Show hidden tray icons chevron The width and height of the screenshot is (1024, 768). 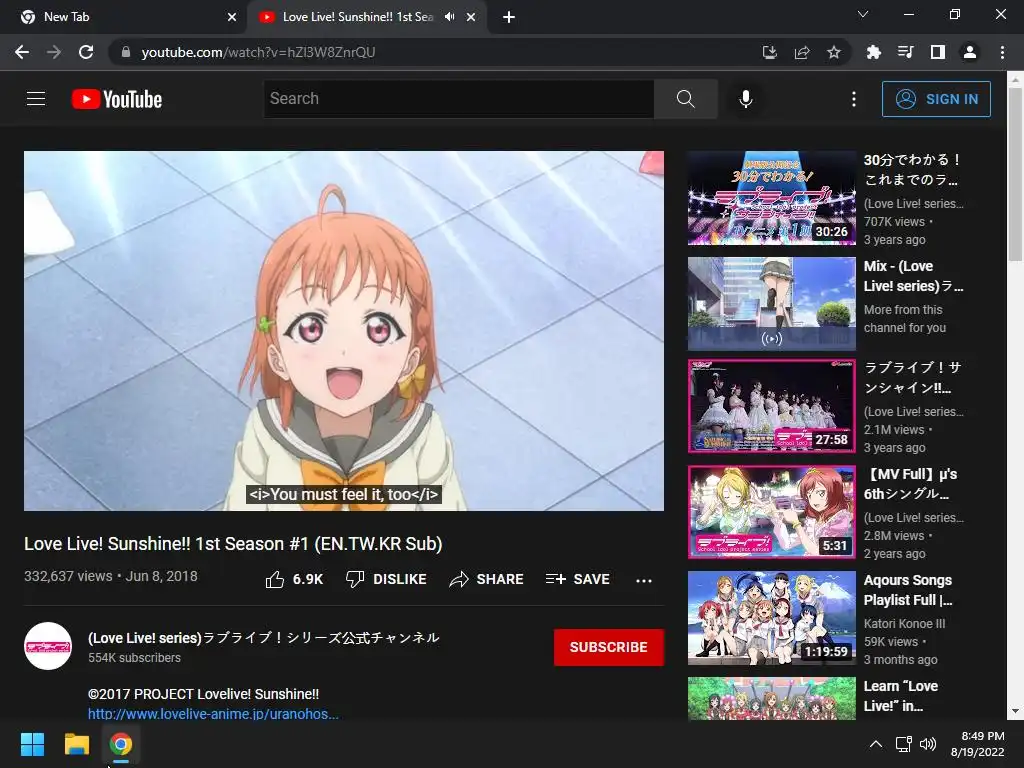point(876,744)
